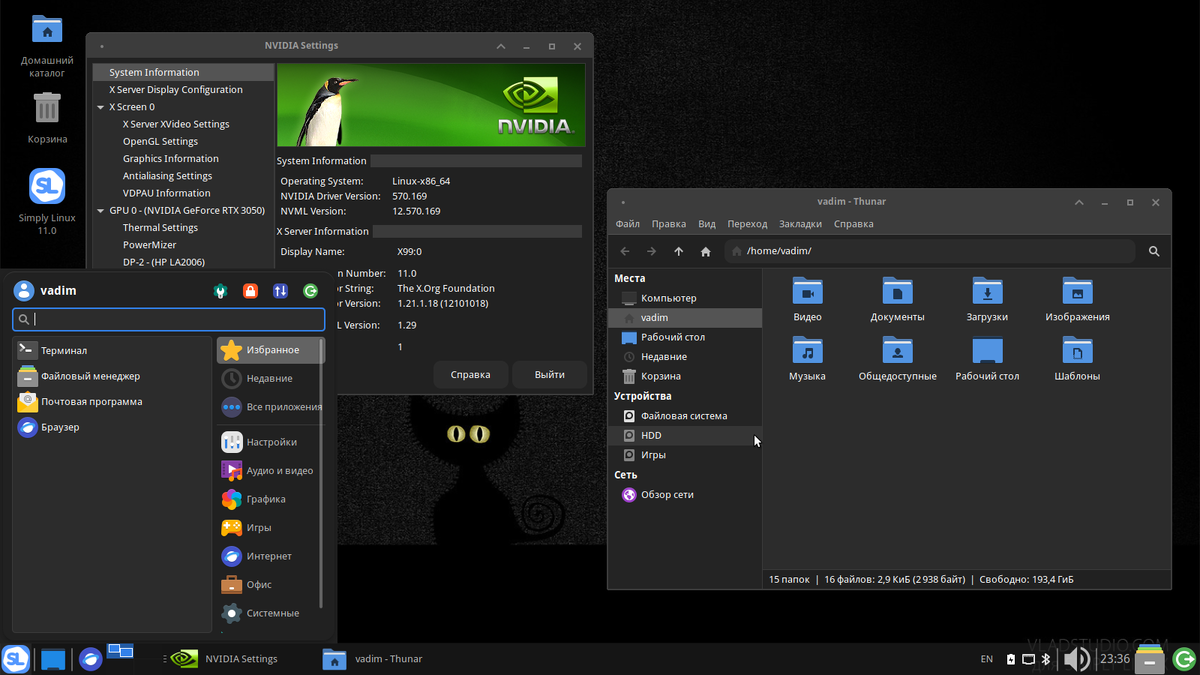The width and height of the screenshot is (1200, 675).
Task: Click the Выйти button
Action: [549, 375]
